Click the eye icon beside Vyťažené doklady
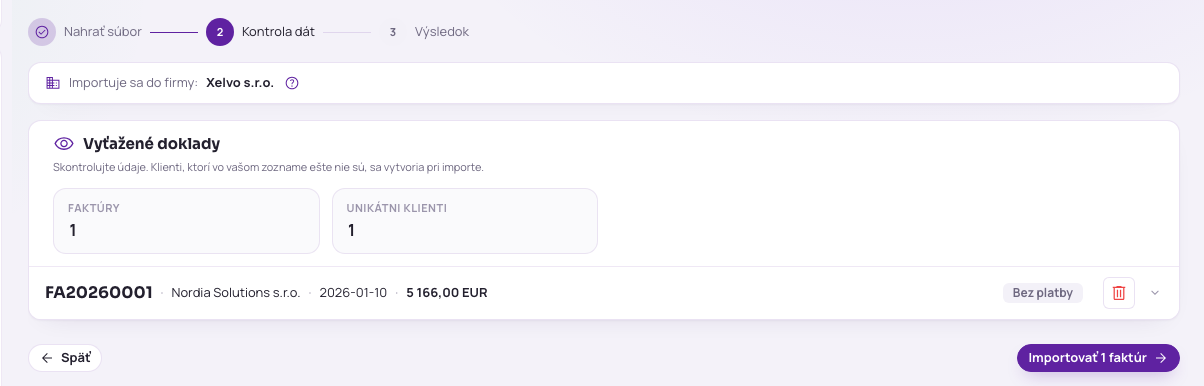 64,144
